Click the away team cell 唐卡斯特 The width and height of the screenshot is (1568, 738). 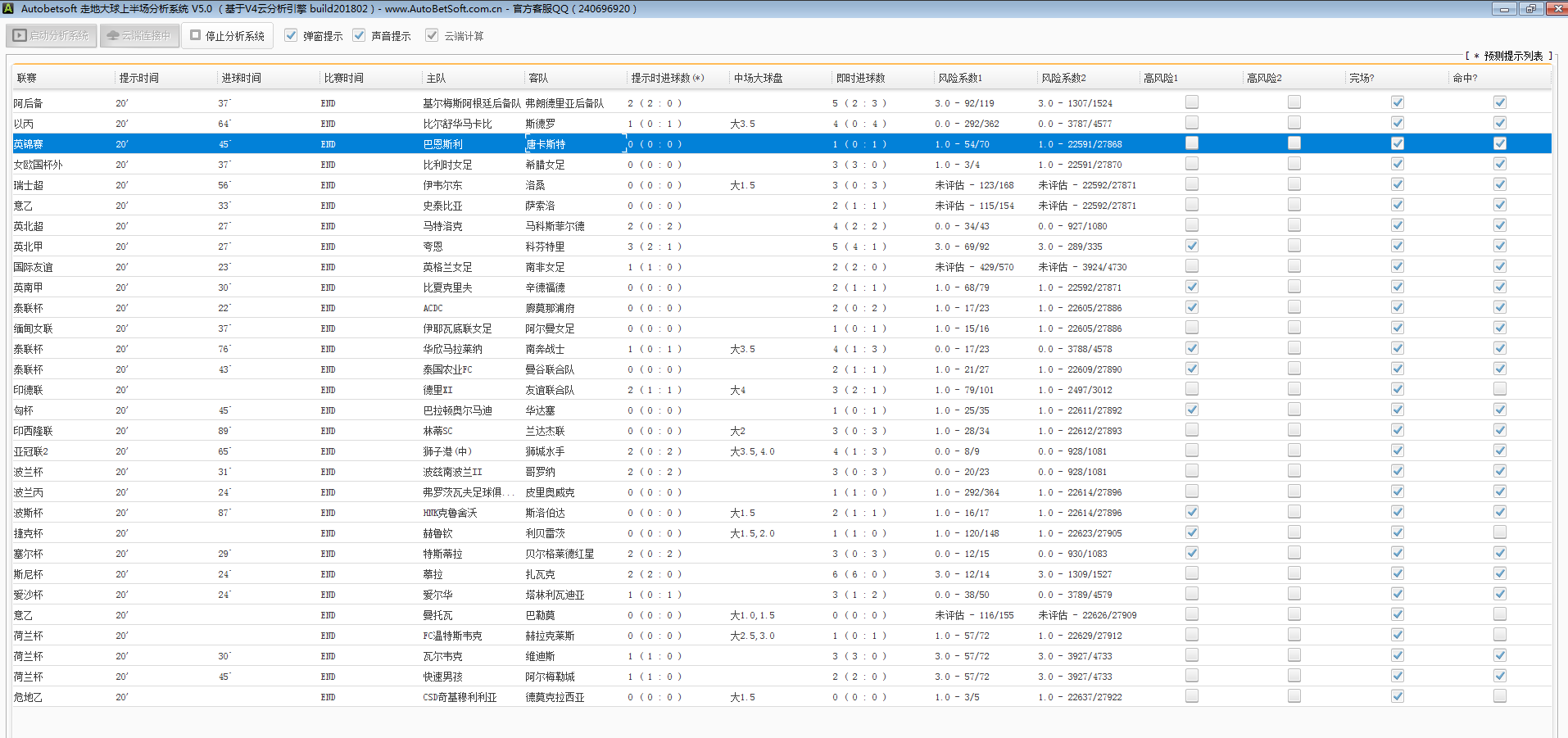click(546, 144)
